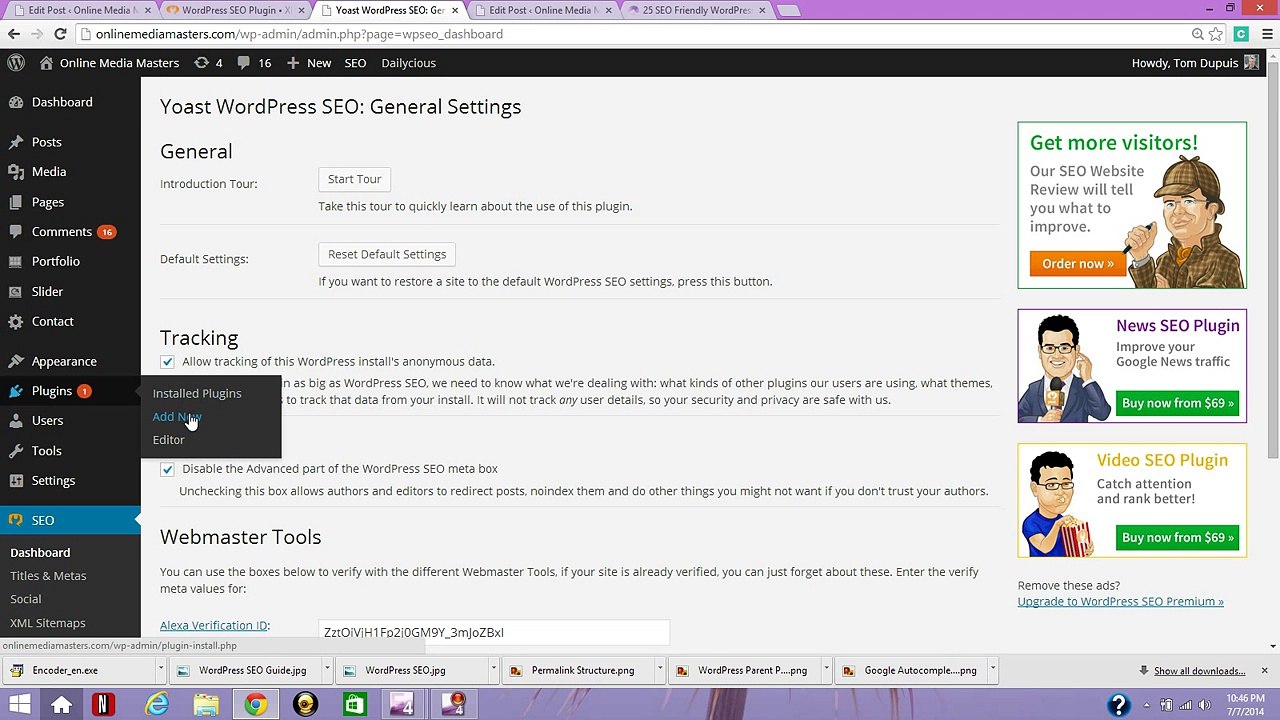Click Buy now for News SEO Plugin
The height and width of the screenshot is (720, 1280).
[x=1178, y=403]
